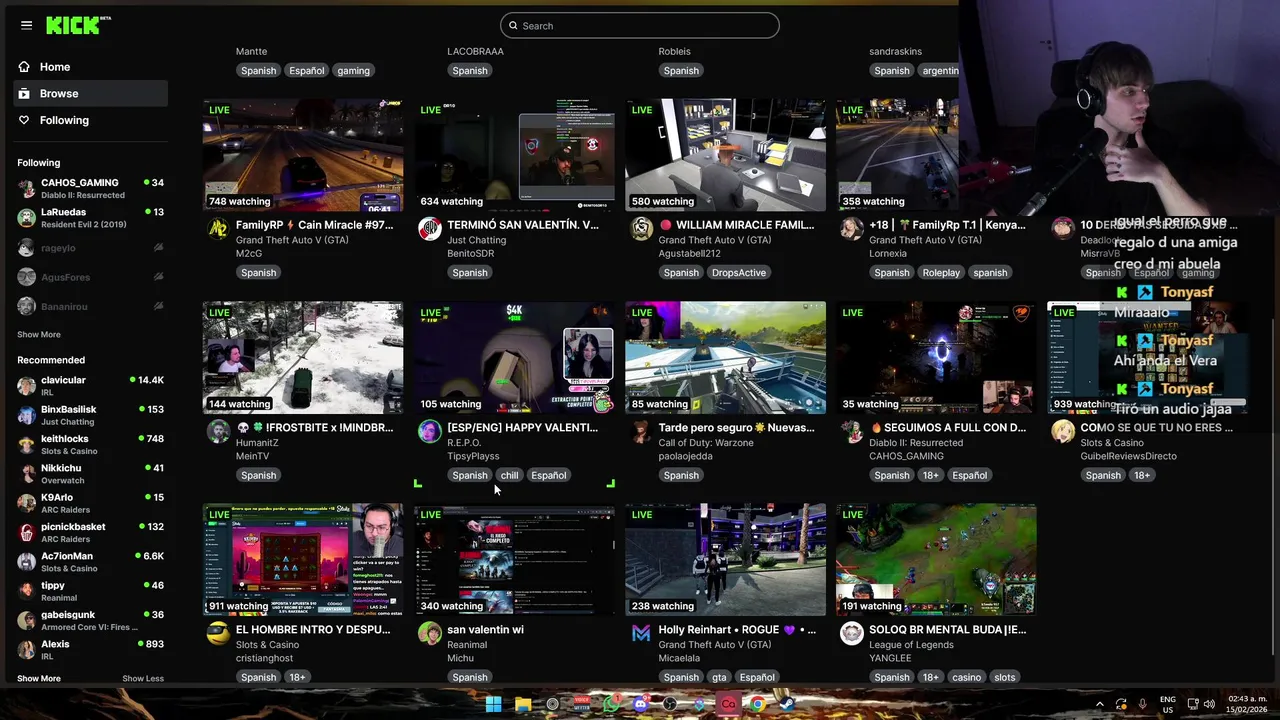This screenshot has width=1280, height=720.
Task: Click MeinTV channel avatar
Action: pyautogui.click(x=217, y=431)
